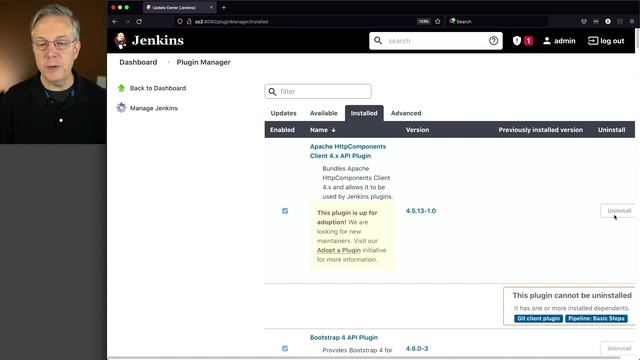Click the 133% zoom level badge
This screenshot has width=640, height=360.
[424, 21]
